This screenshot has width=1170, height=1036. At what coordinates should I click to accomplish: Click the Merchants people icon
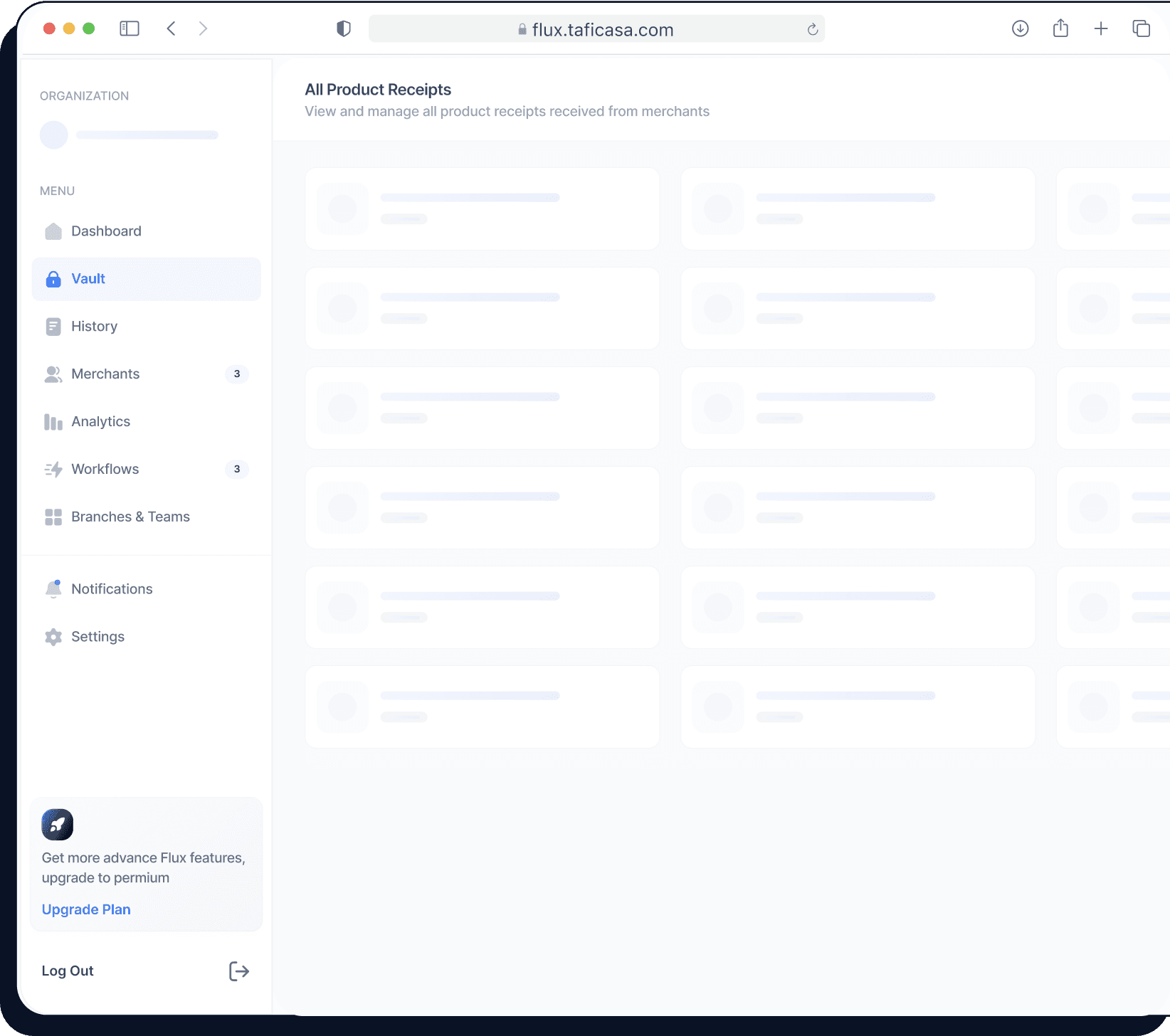point(53,374)
